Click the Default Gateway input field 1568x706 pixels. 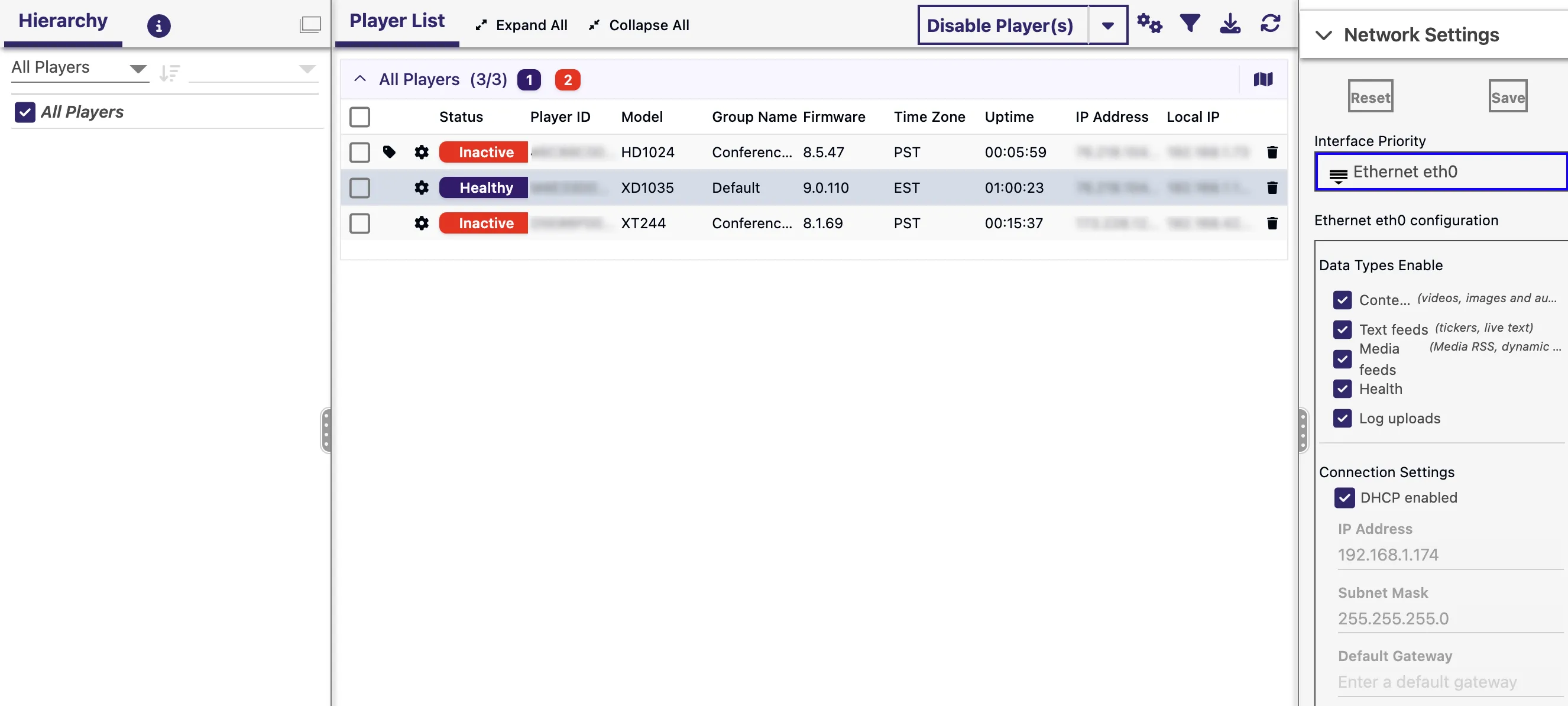pos(1450,682)
